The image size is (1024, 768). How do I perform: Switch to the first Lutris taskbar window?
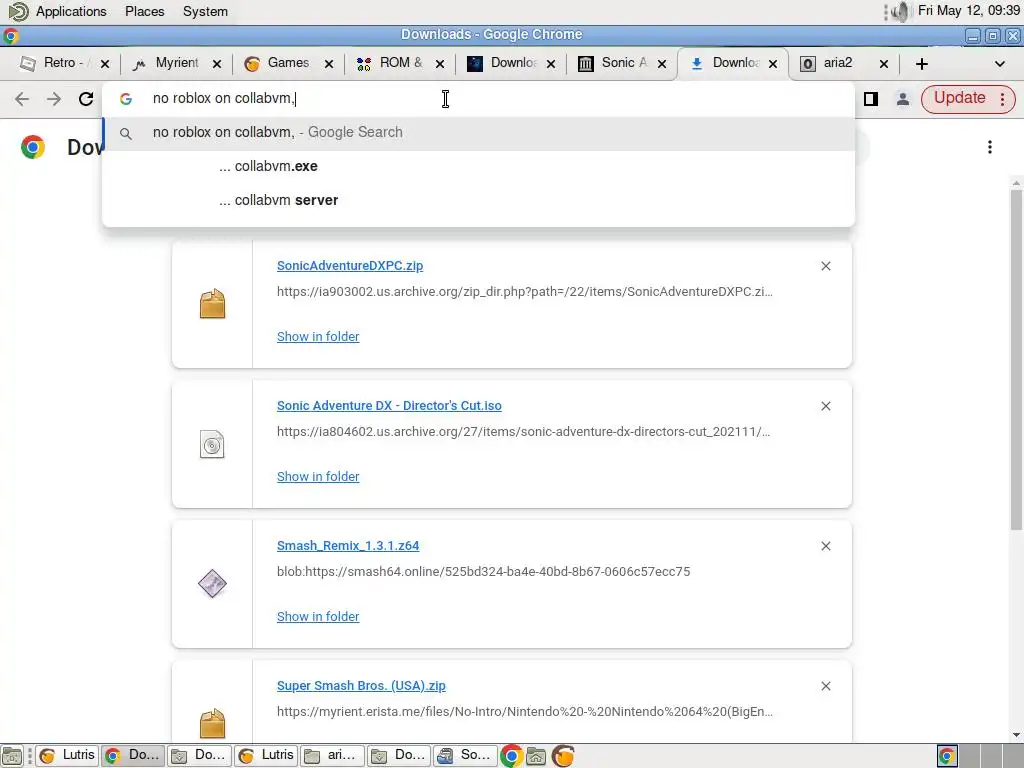pyautogui.click(x=67, y=756)
